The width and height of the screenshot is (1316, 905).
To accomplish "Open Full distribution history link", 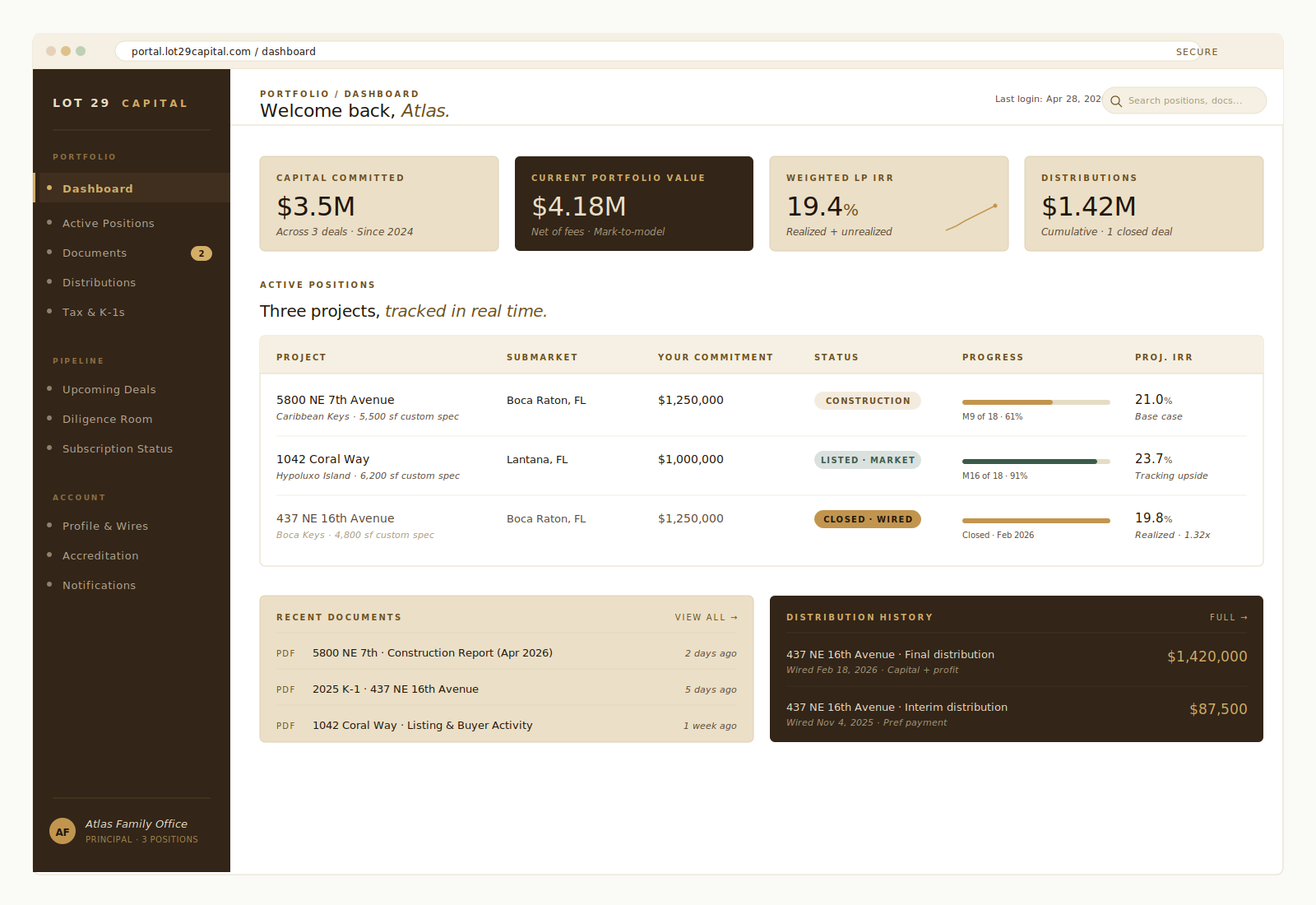I will 1229,617.
